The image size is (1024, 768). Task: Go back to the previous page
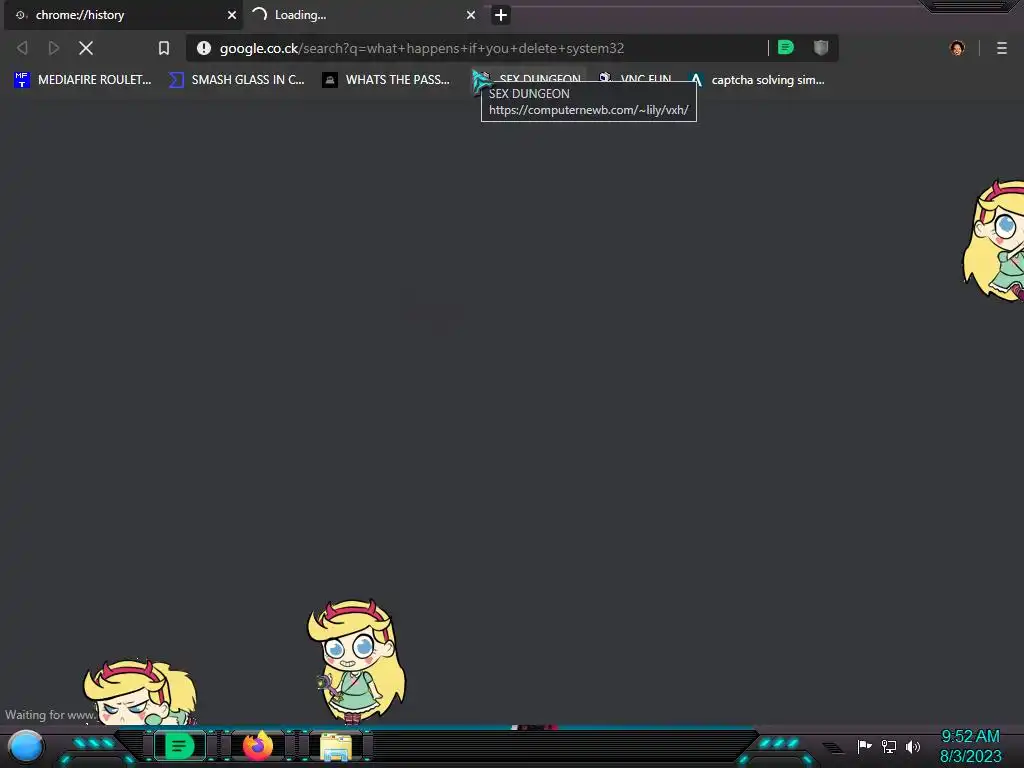point(22,48)
